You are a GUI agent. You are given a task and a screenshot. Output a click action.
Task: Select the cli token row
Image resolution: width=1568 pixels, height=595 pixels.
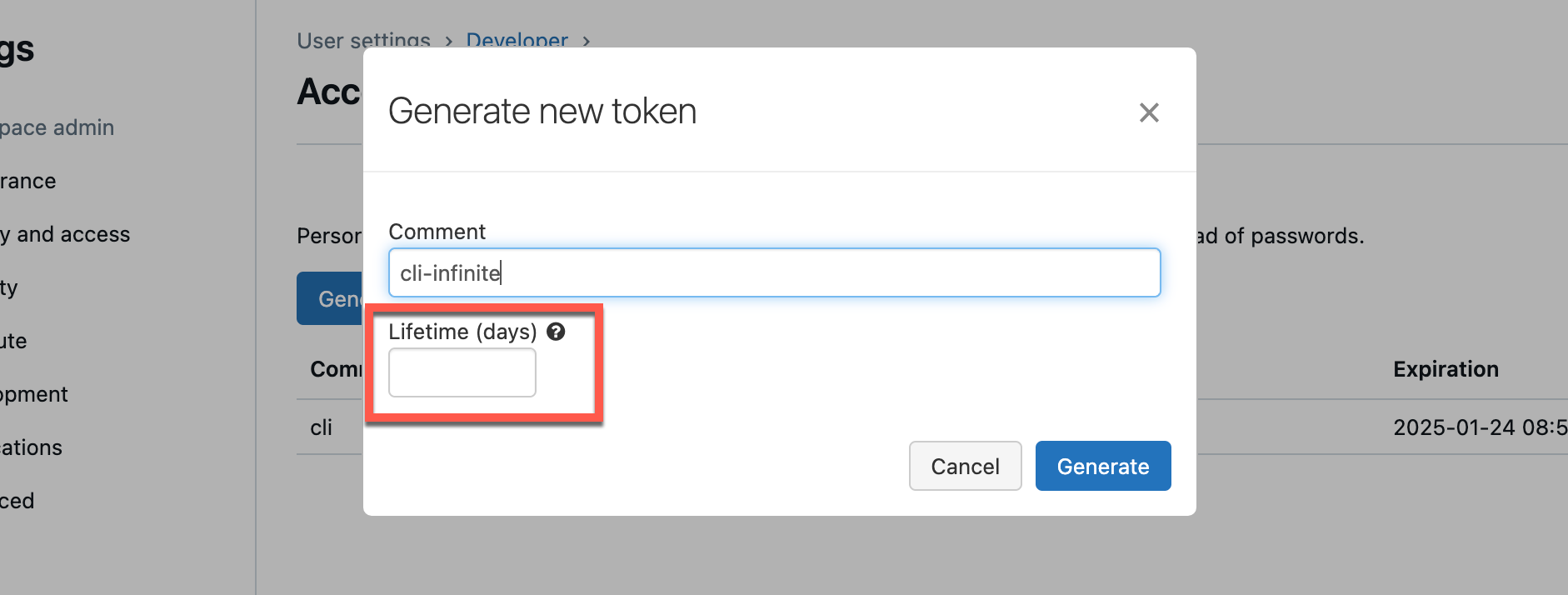(x=322, y=427)
